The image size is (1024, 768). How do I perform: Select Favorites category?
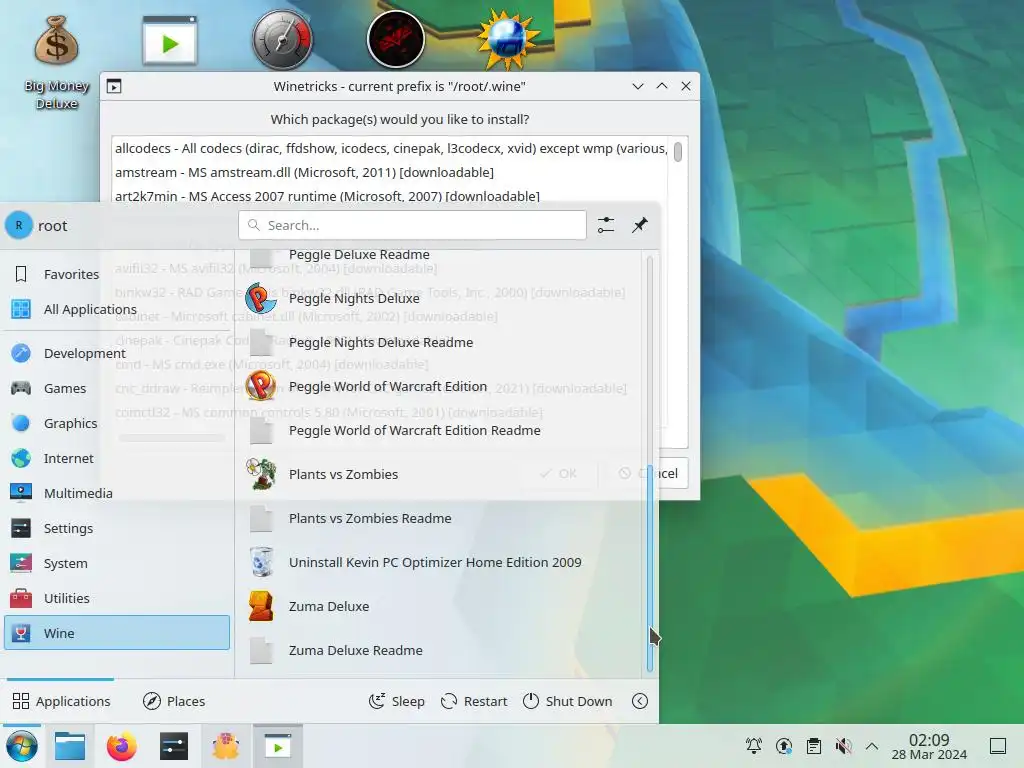117,274
